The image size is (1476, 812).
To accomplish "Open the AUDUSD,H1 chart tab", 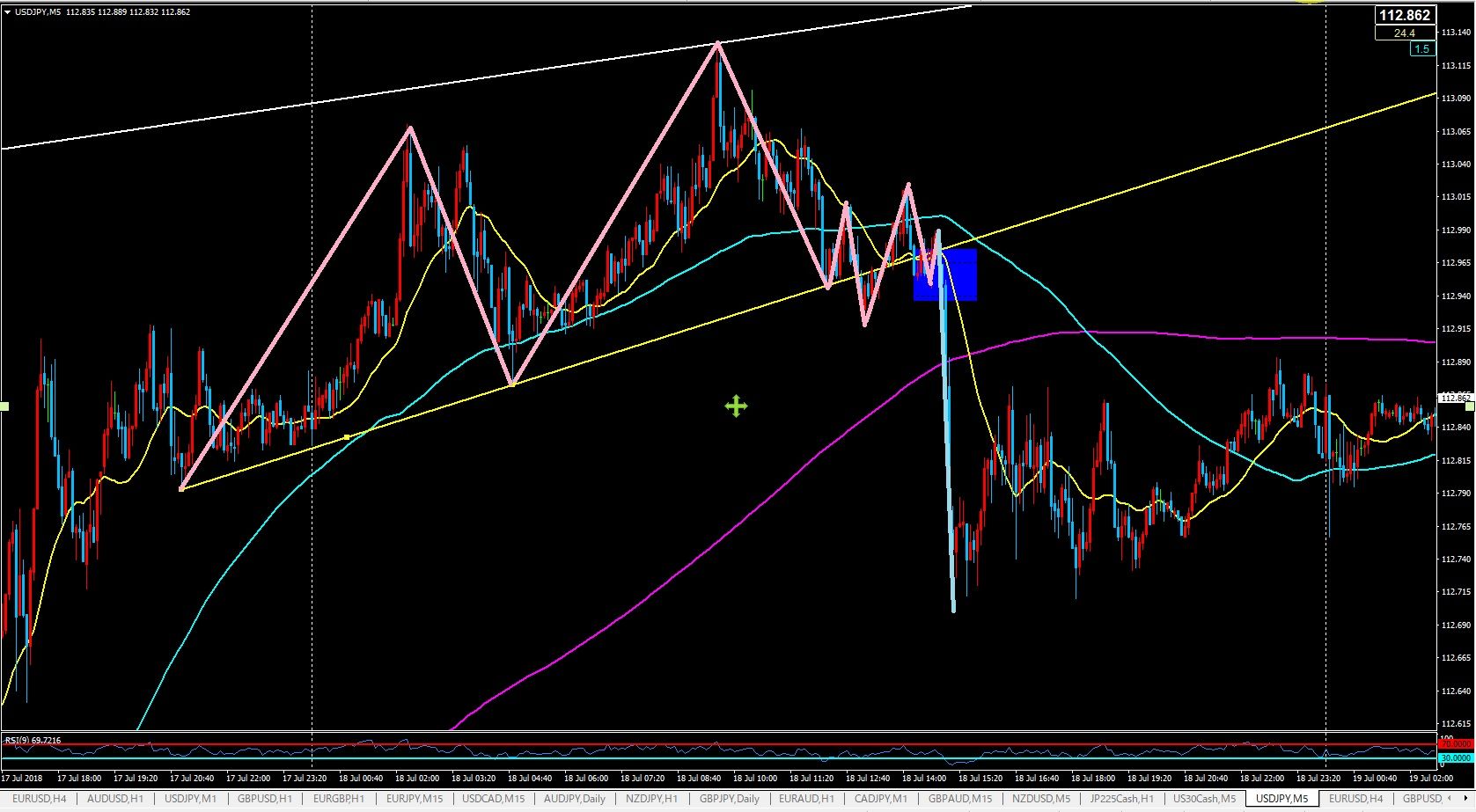I will pos(115,799).
